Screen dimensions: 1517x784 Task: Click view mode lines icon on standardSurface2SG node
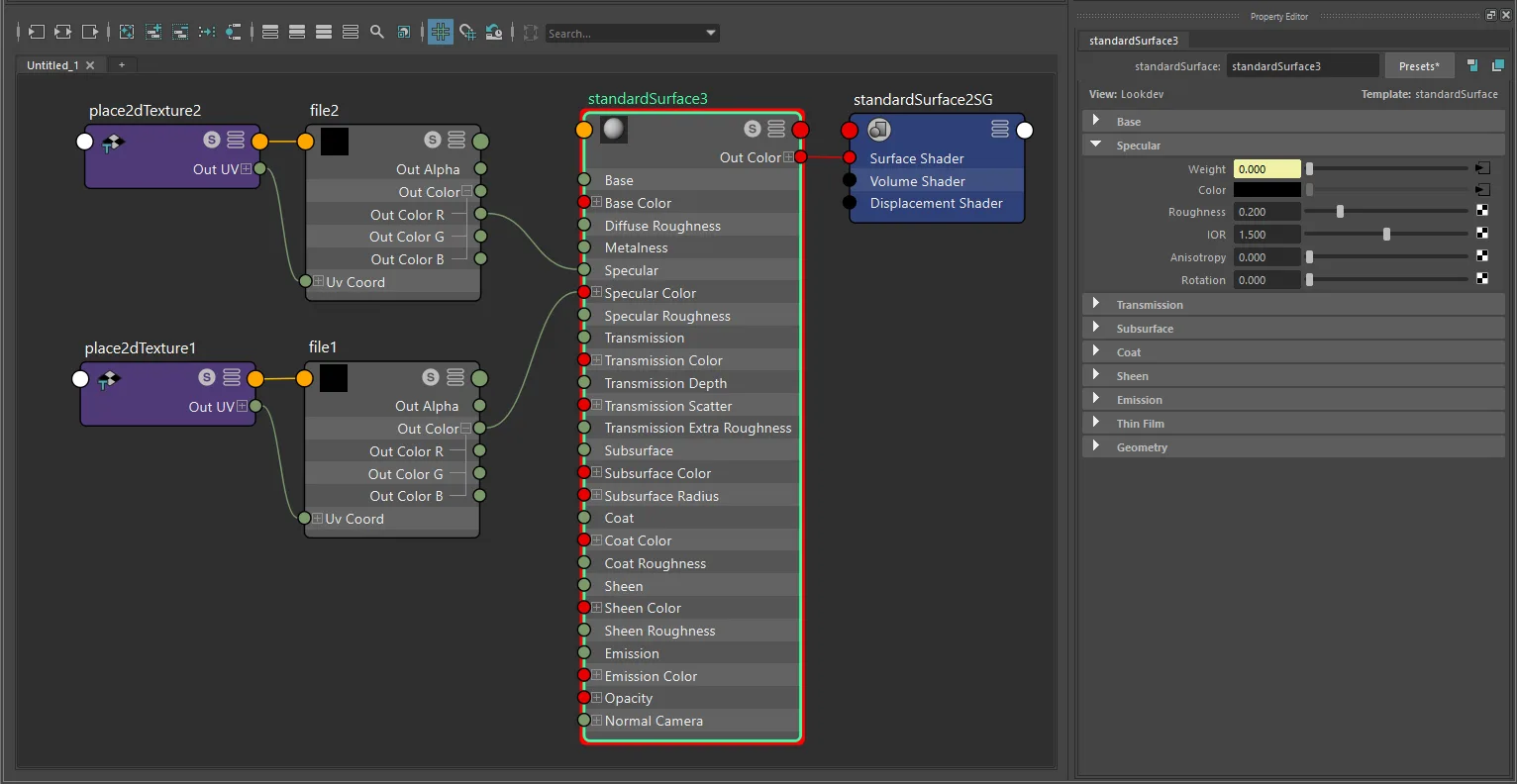coord(1000,129)
